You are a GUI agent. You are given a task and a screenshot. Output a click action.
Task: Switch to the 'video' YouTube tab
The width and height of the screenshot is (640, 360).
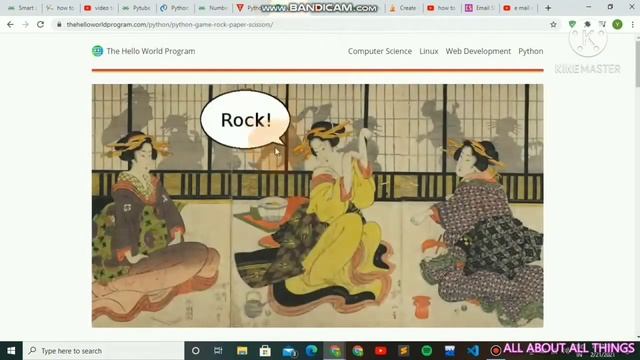click(x=99, y=8)
